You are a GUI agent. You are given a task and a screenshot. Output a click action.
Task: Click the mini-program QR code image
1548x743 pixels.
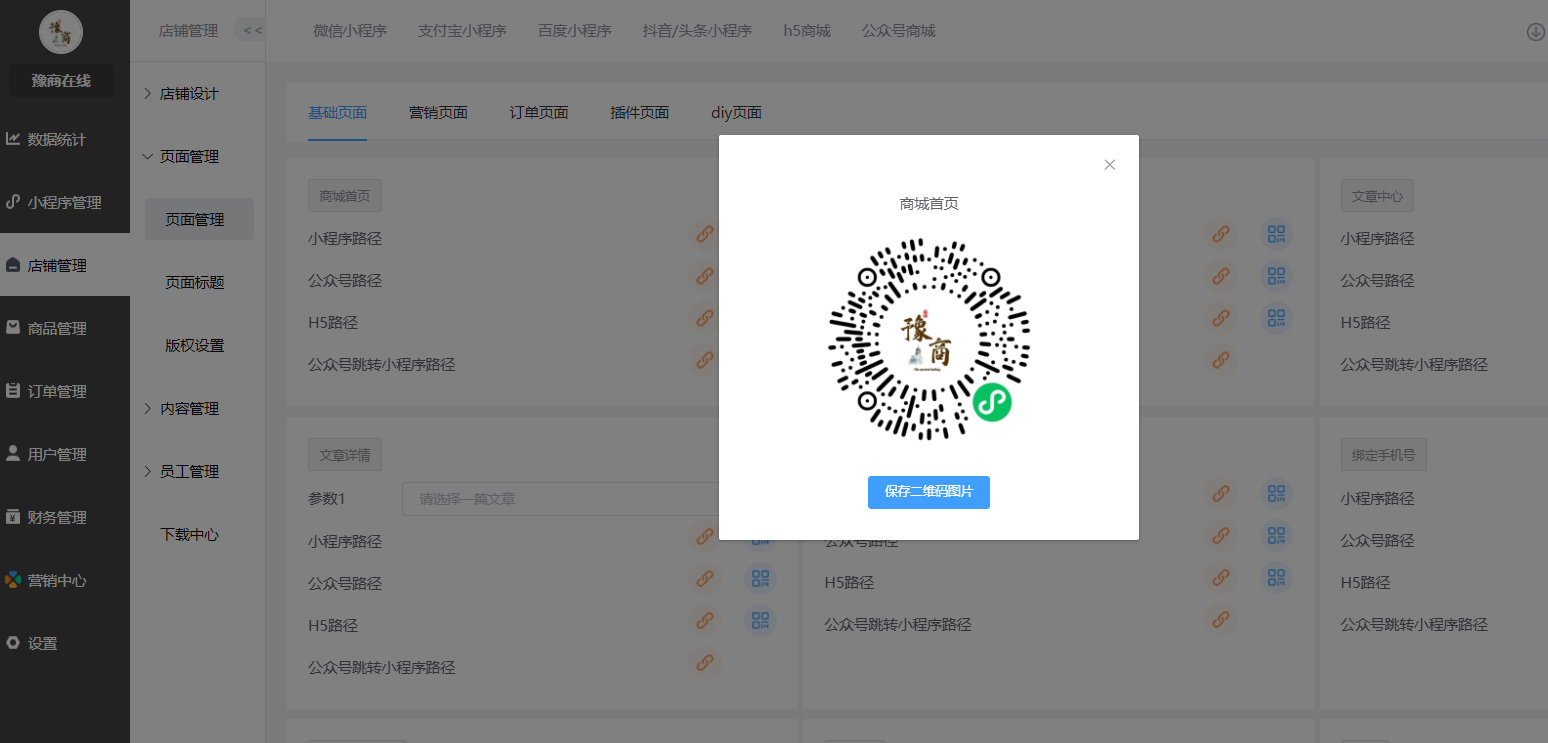point(929,338)
